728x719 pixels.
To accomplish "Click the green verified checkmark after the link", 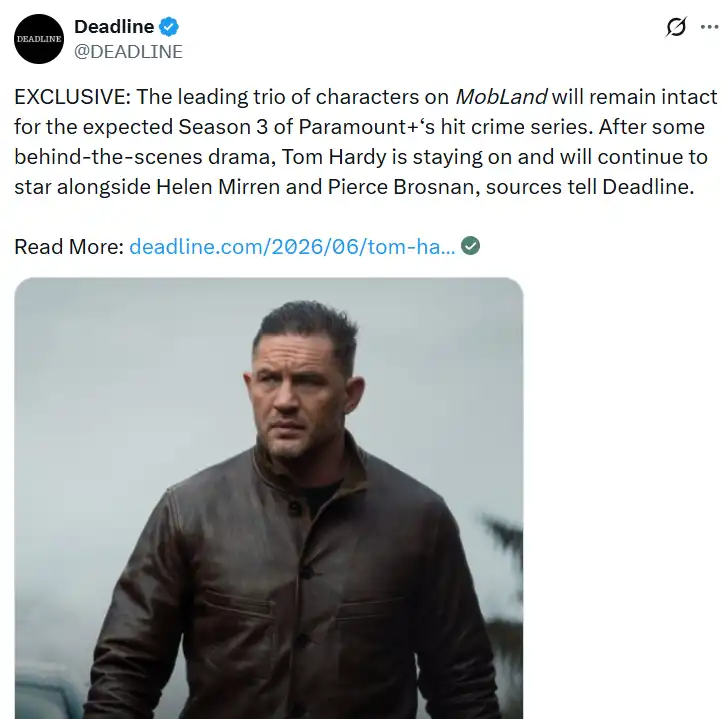I will pyautogui.click(x=470, y=246).
